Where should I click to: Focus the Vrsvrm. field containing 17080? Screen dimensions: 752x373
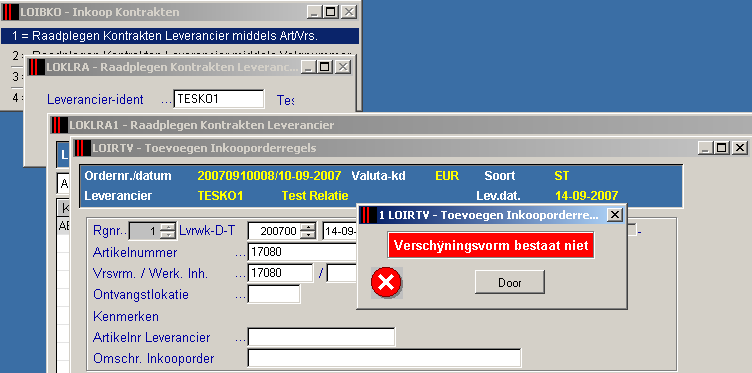point(280,273)
